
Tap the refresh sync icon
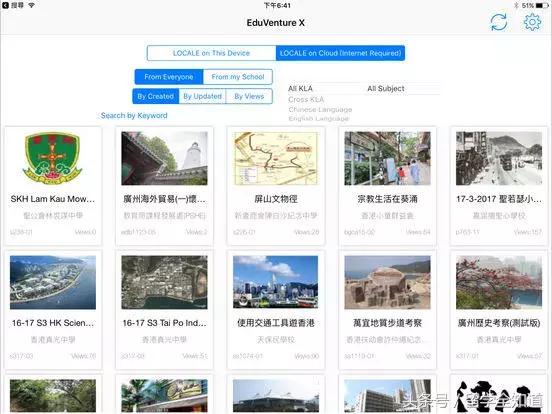click(x=499, y=22)
